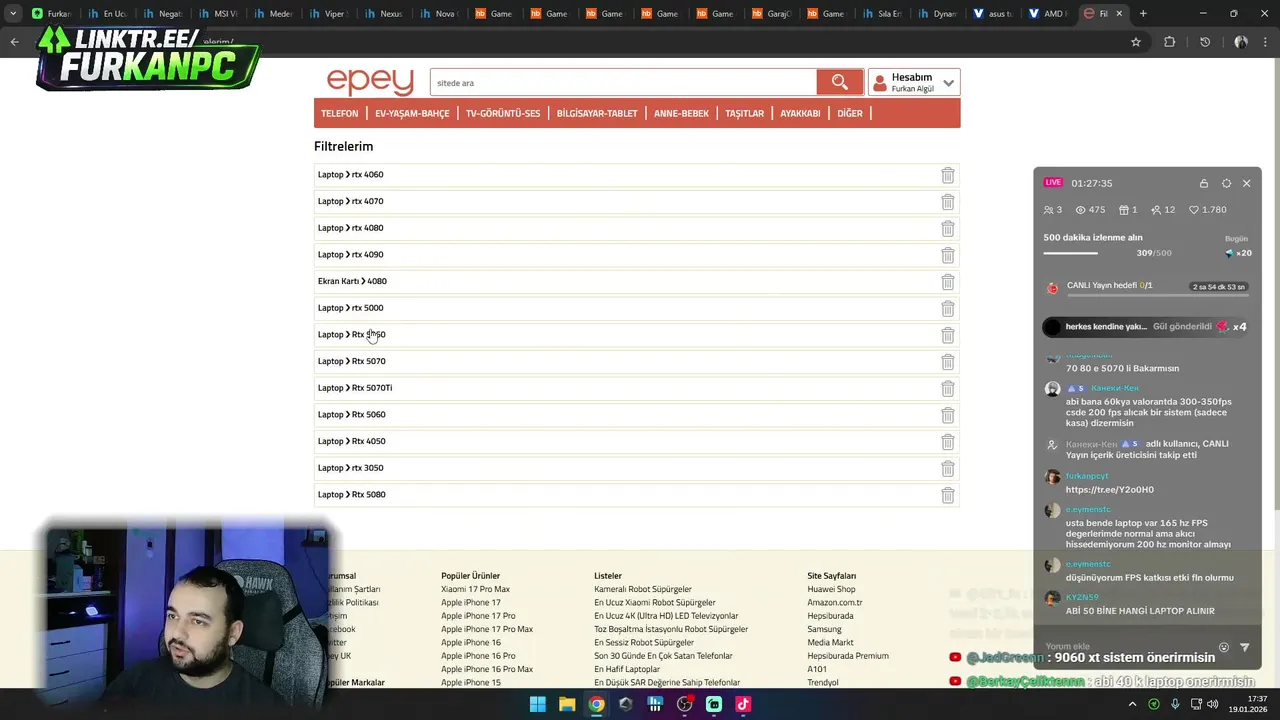
Task: Delete the Ekran Kartı 4080 filter
Action: (x=947, y=282)
